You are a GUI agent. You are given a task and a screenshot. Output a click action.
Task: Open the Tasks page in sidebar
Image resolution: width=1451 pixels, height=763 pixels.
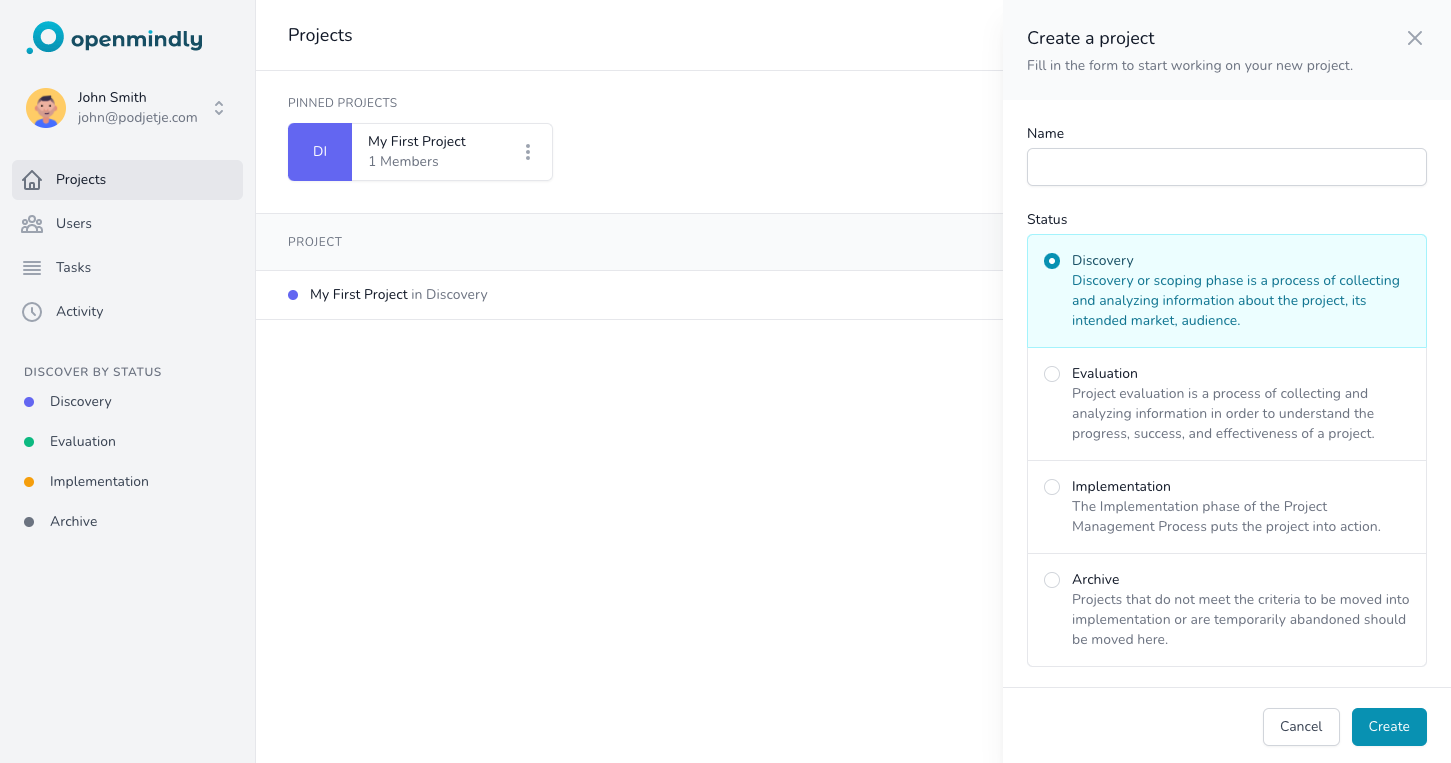(x=73, y=268)
